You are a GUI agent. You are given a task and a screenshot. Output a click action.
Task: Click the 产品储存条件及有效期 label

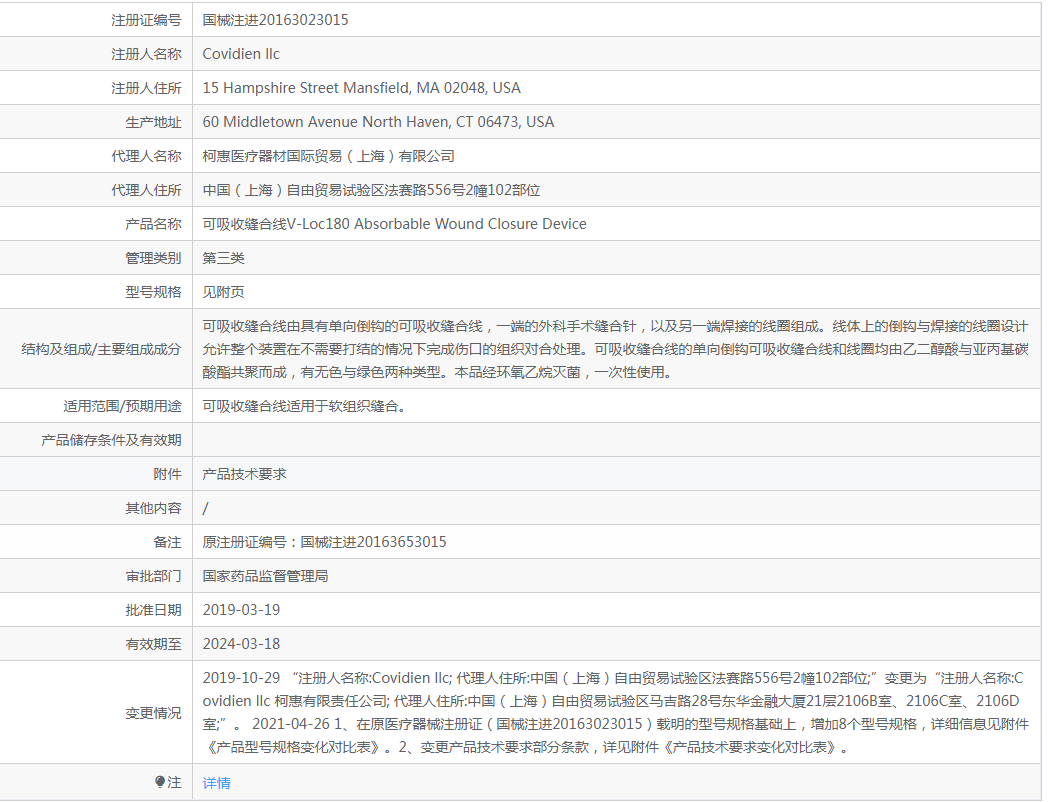(x=112, y=440)
